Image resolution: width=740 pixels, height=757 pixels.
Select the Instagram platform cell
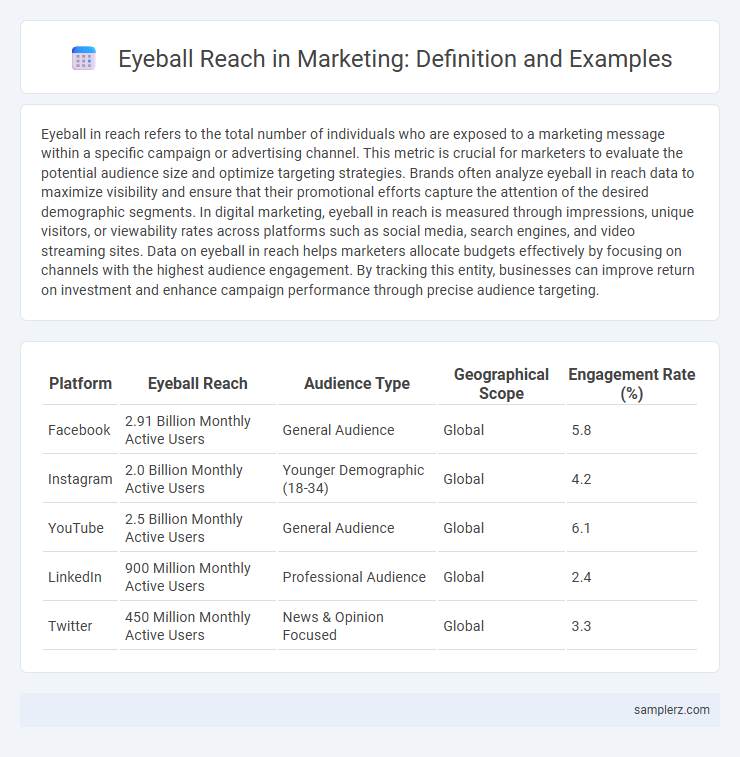[x=80, y=479]
